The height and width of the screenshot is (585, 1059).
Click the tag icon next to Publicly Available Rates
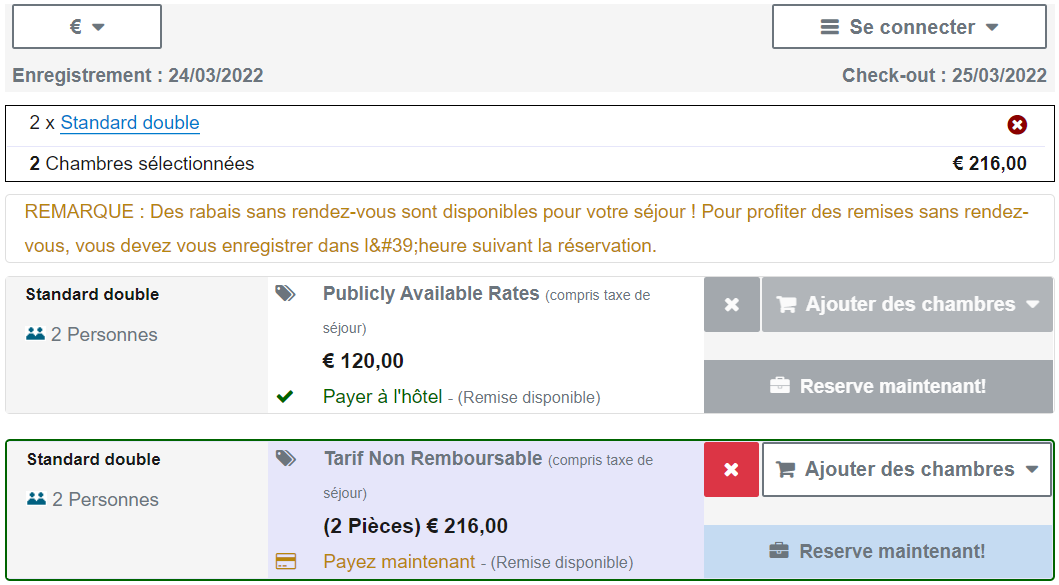point(286,294)
